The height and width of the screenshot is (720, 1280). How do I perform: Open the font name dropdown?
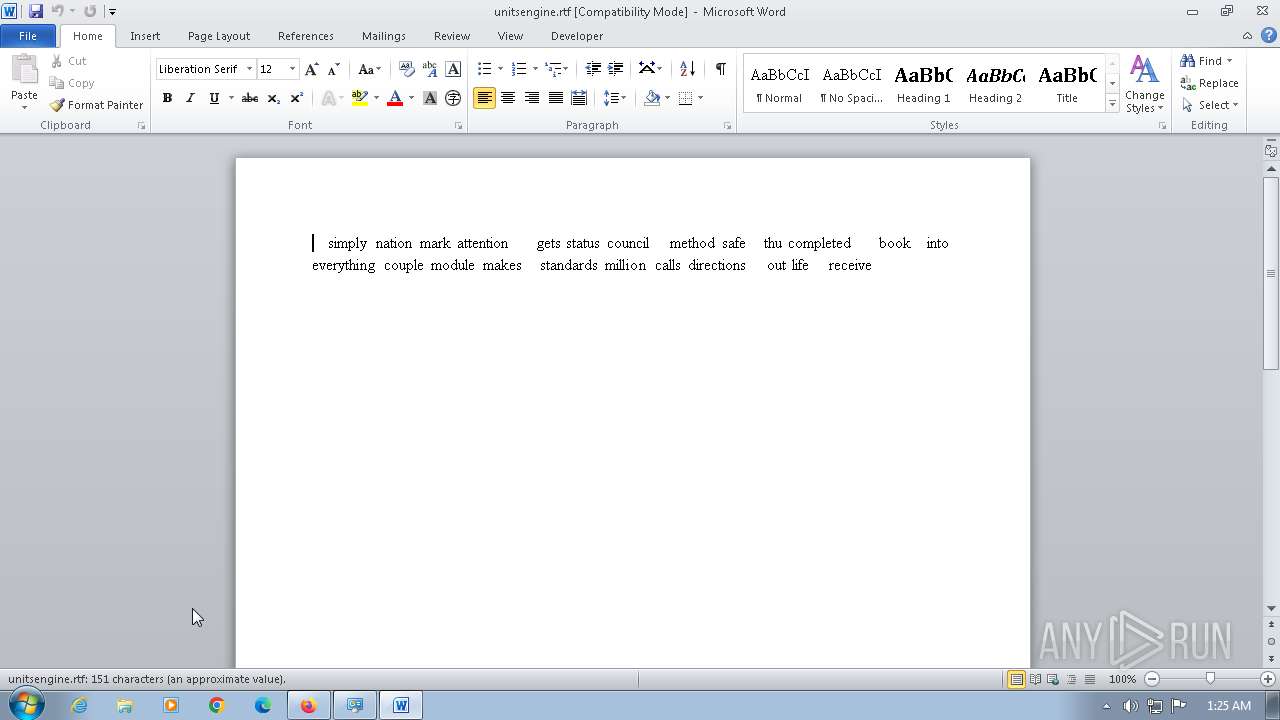coord(249,69)
